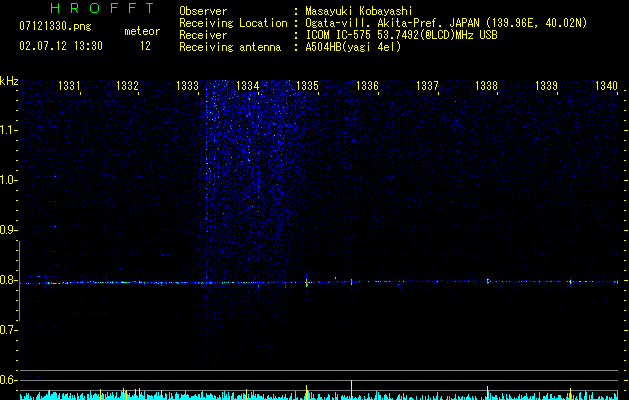
Task: Click the tallest yellow power spike after 1335
Action: click(x=351, y=390)
